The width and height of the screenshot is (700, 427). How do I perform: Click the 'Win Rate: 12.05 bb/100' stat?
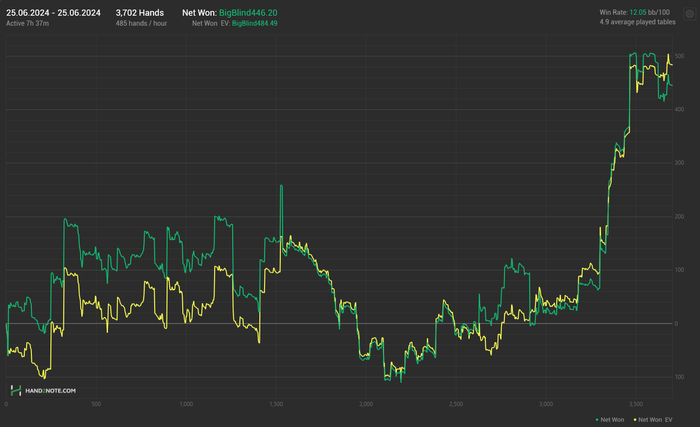tap(634, 13)
